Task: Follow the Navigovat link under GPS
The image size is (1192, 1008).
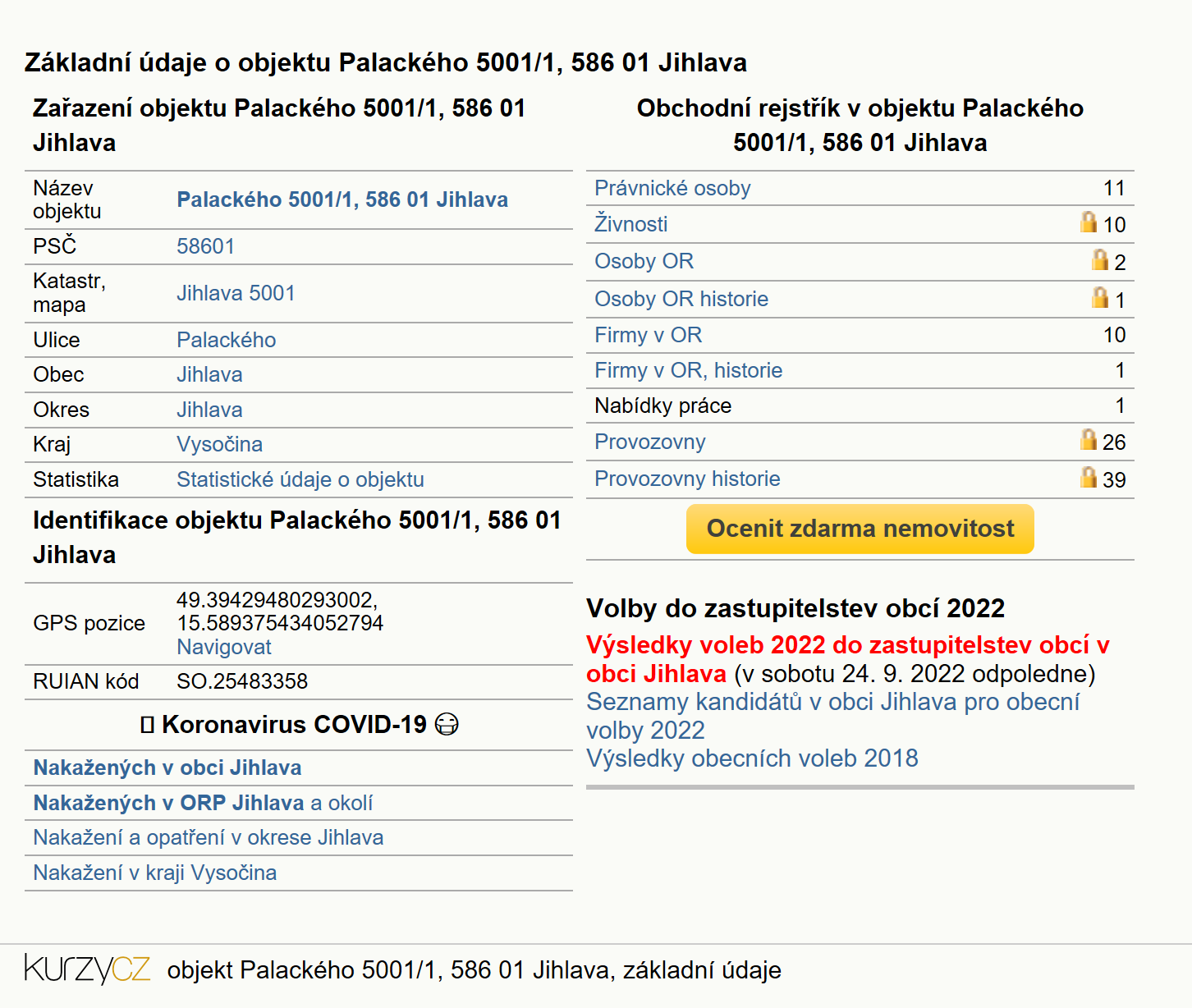Action: click(x=224, y=647)
